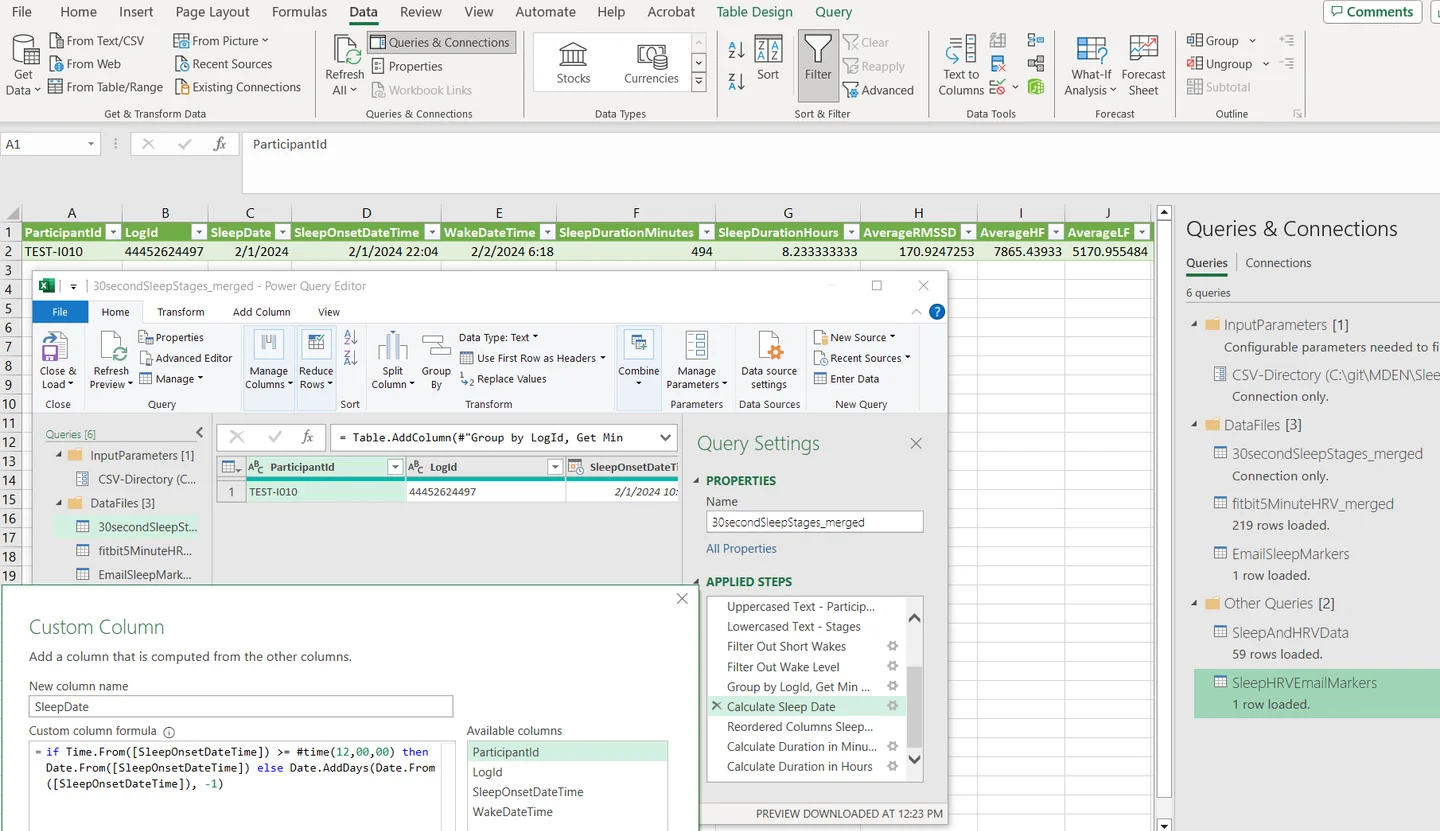1440x831 pixels.
Task: Click Refresh Preview in Power Query Editor
Action: (x=111, y=362)
